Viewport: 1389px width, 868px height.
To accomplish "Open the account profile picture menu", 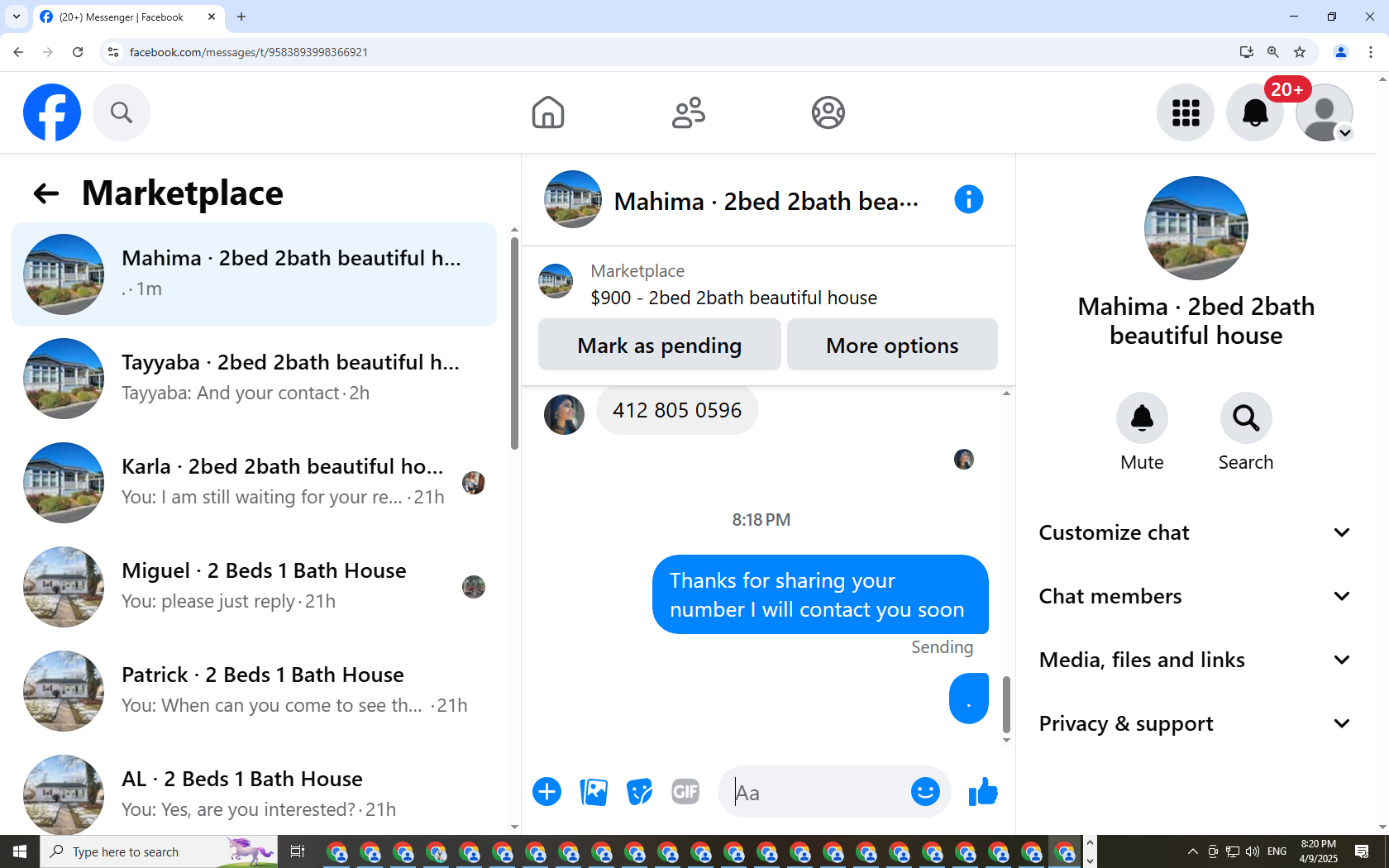I will [x=1325, y=112].
